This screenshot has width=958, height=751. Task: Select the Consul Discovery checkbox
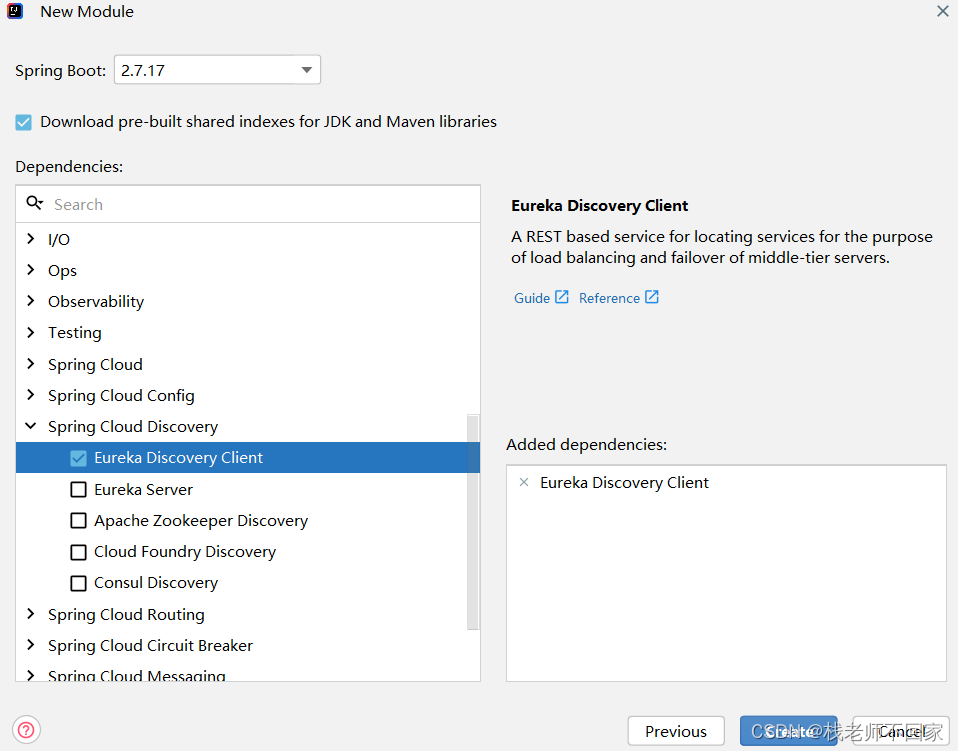coord(78,583)
